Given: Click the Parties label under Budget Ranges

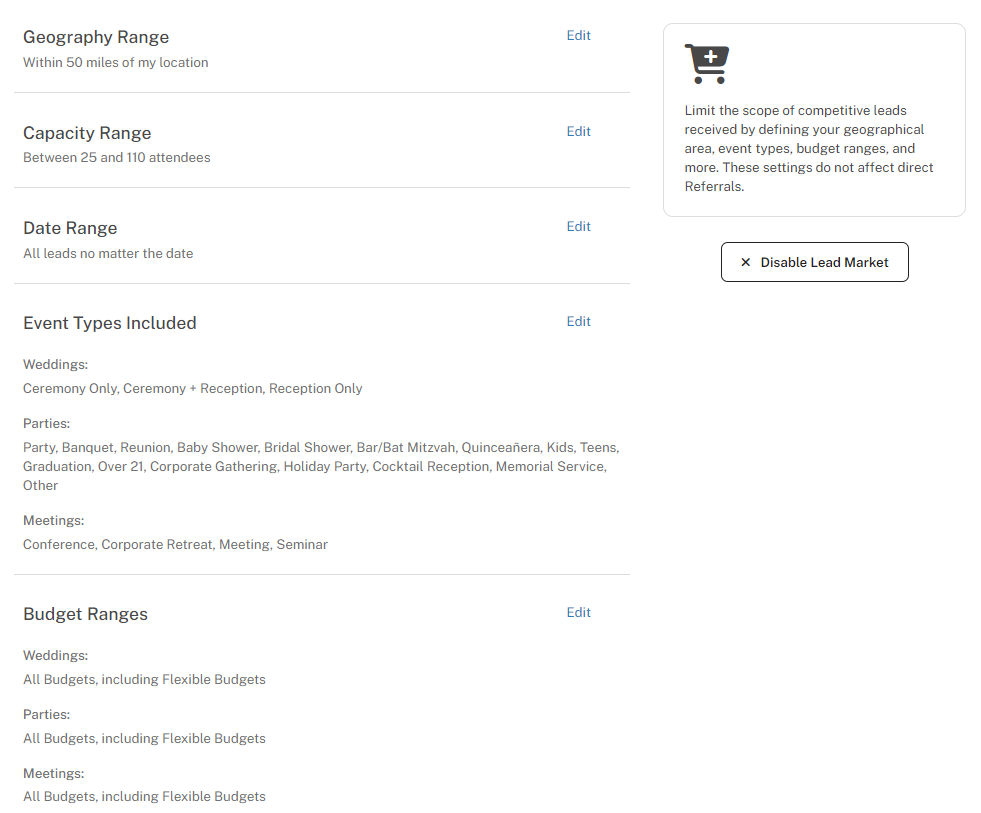Looking at the screenshot, I should click(47, 715).
